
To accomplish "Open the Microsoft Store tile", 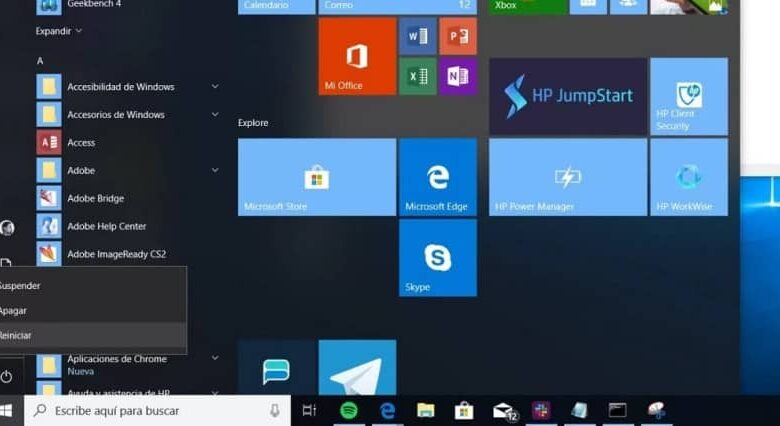I will click(x=317, y=177).
